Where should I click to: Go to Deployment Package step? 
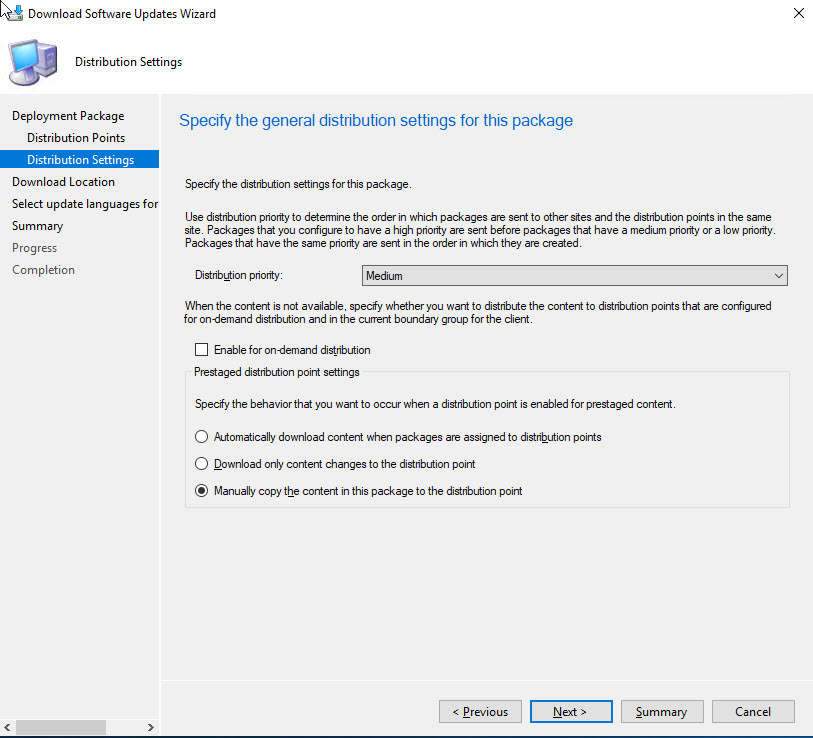[x=68, y=116]
